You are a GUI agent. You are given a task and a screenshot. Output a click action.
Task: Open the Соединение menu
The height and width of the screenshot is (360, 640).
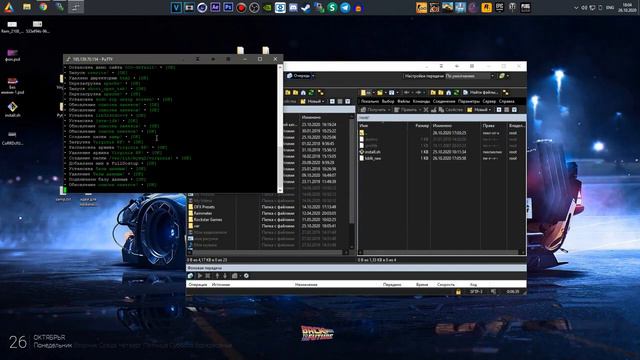tap(444, 101)
